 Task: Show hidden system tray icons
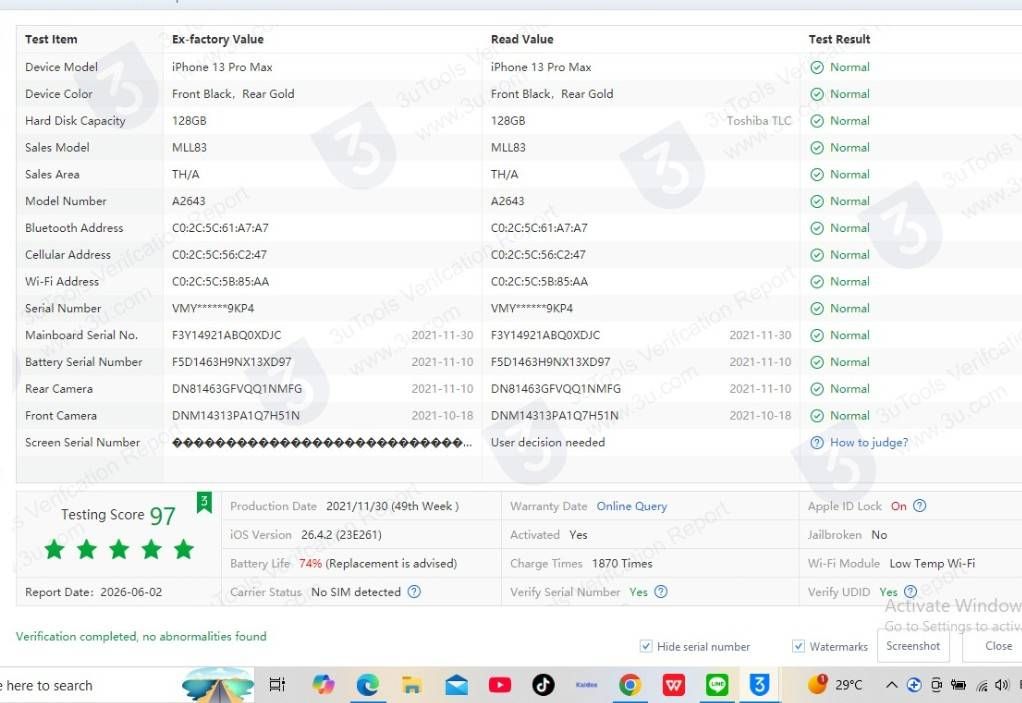892,685
